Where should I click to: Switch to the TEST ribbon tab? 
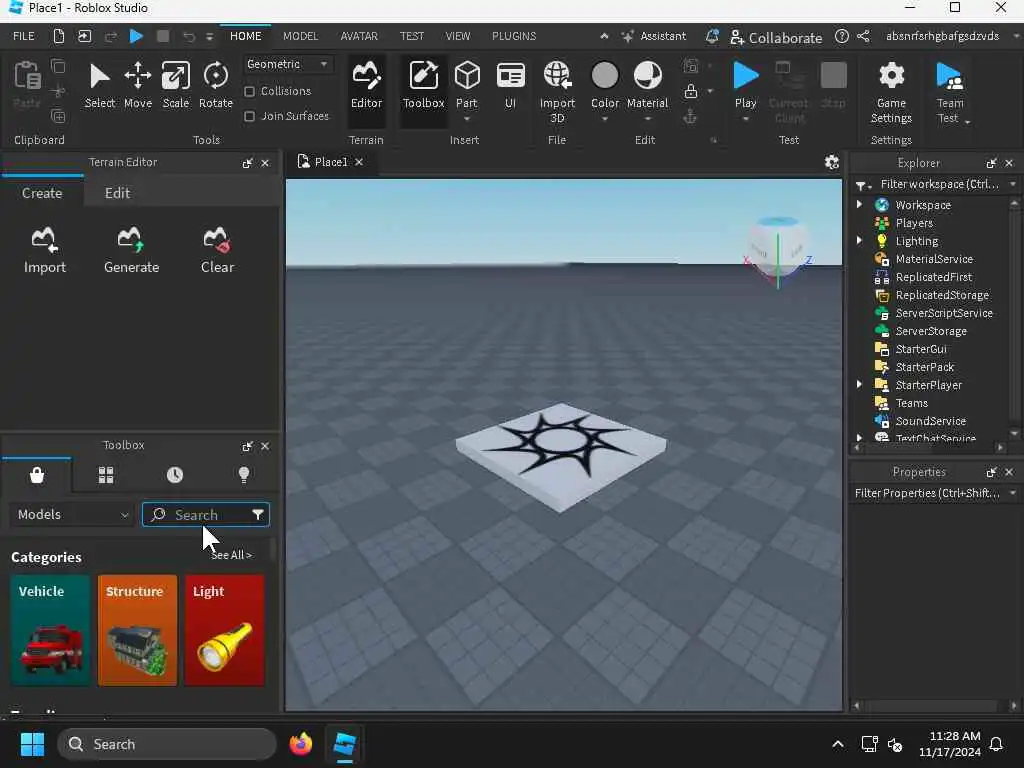point(411,37)
